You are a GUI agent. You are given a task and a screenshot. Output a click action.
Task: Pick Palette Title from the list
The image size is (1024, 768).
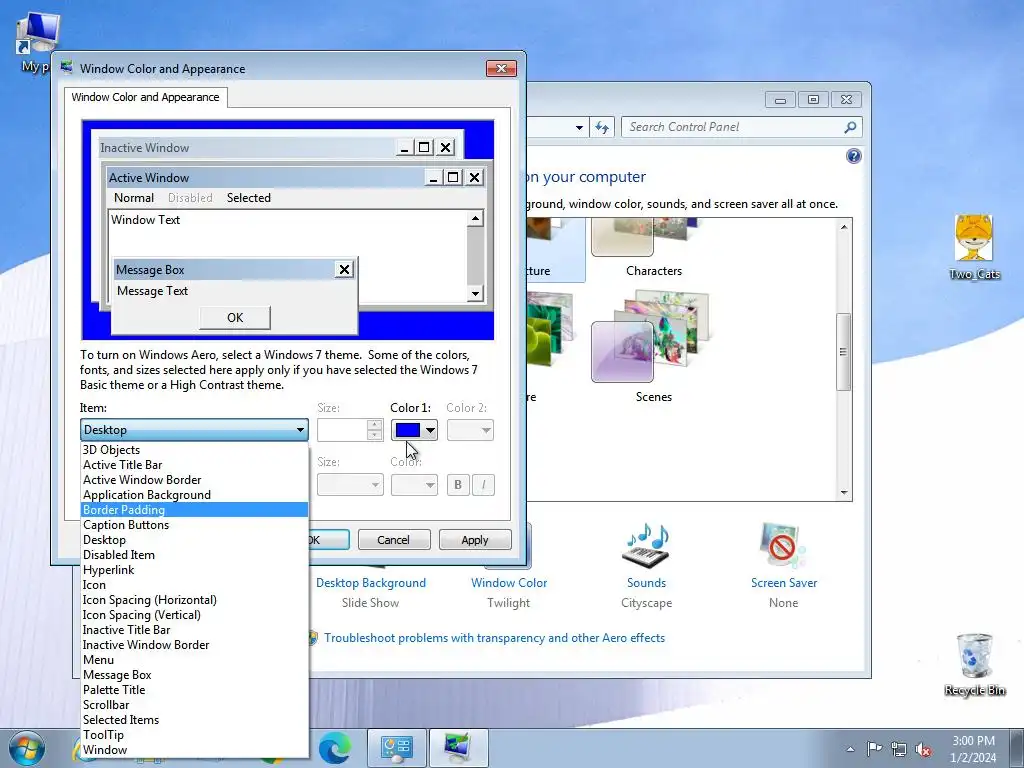[x=194, y=690]
